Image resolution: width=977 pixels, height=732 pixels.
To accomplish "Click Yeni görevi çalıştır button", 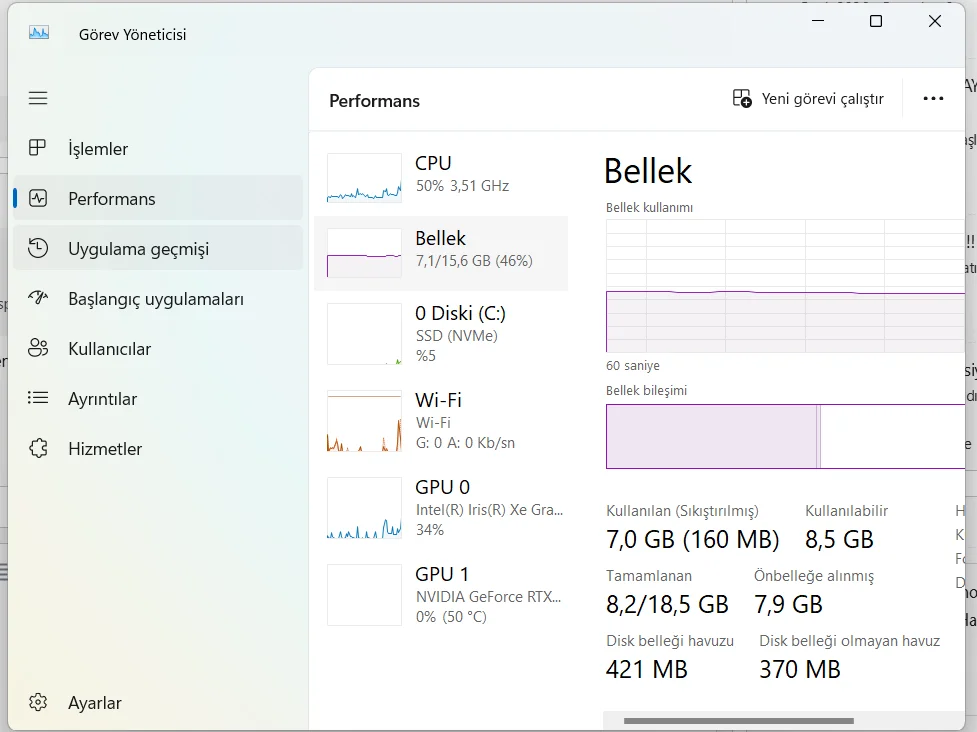I will click(x=808, y=99).
